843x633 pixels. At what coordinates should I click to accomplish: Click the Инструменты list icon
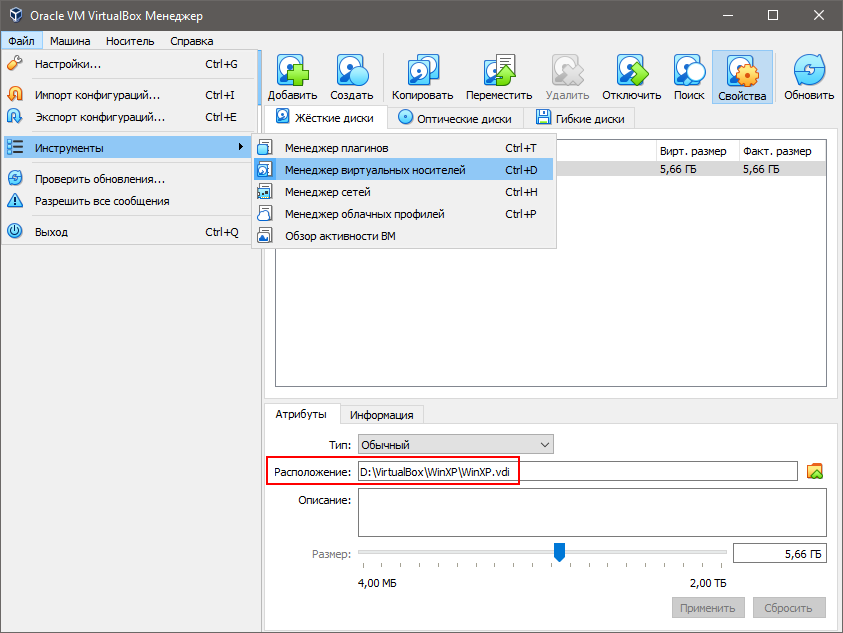(x=15, y=147)
